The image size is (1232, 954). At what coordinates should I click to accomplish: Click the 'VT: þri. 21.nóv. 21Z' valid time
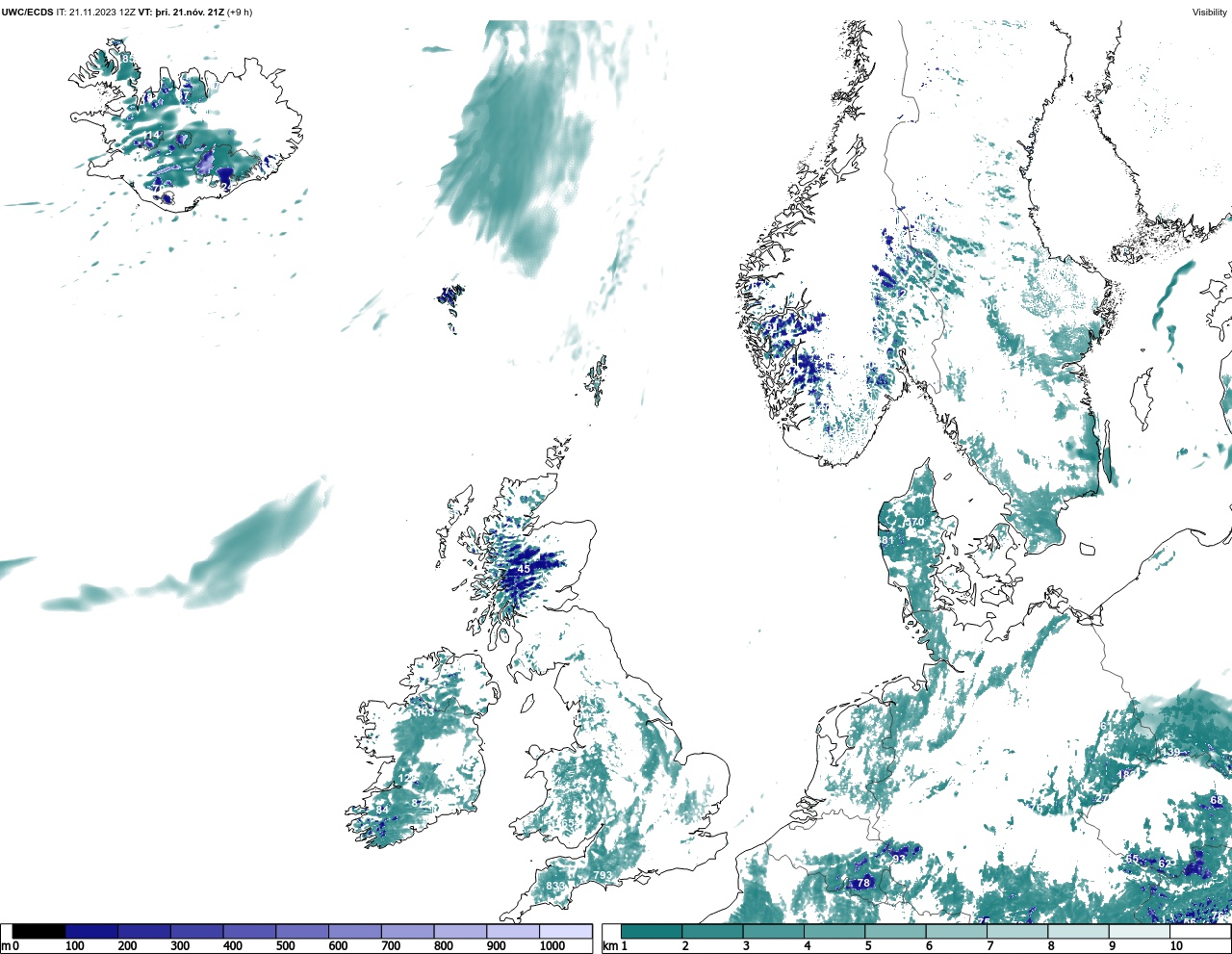click(x=182, y=13)
